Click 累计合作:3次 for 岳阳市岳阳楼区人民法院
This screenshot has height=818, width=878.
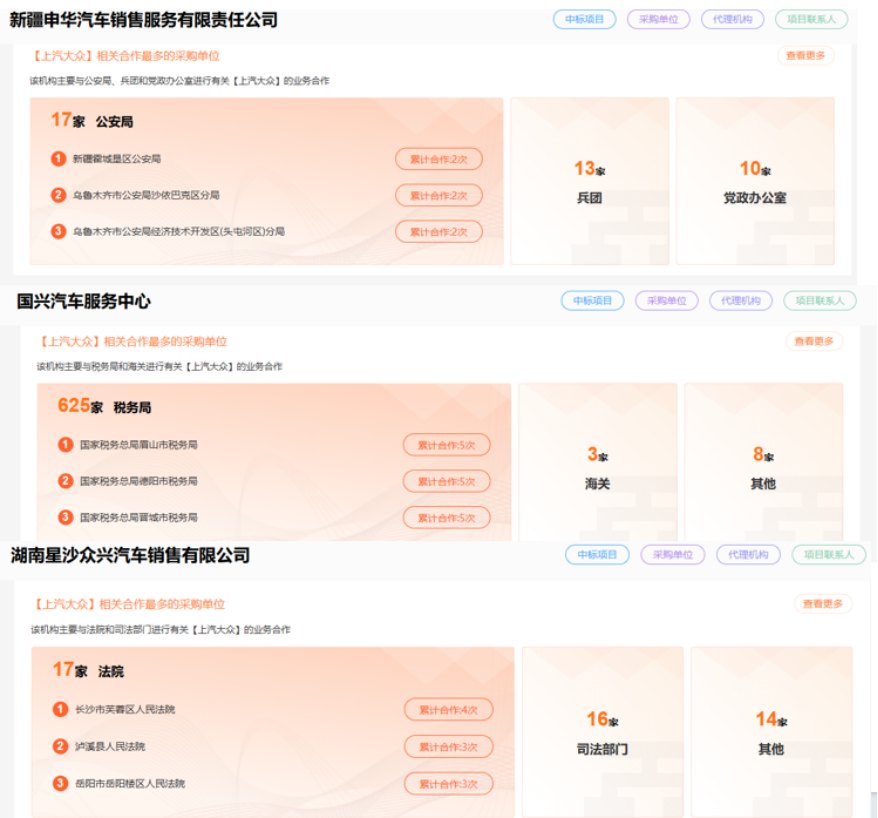pyautogui.click(x=449, y=784)
